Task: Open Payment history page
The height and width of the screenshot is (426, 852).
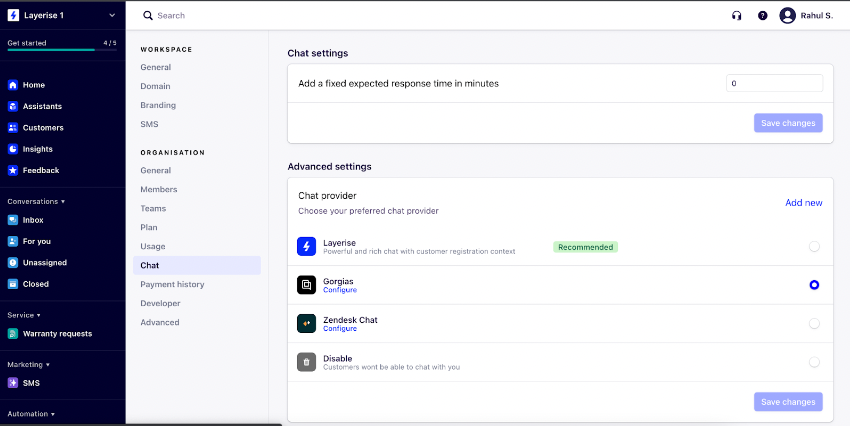Action: point(172,285)
